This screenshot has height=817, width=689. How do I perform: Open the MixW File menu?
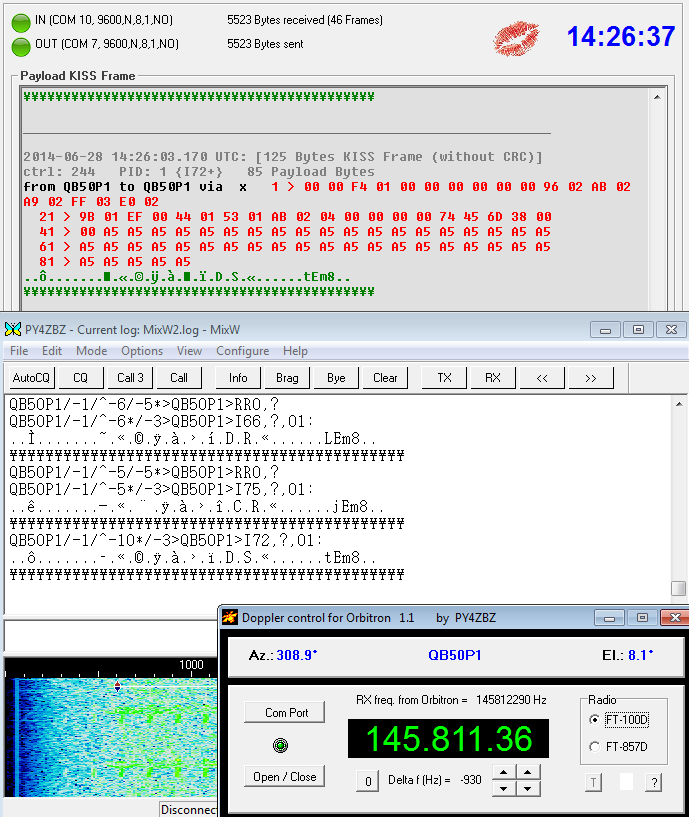(x=19, y=351)
